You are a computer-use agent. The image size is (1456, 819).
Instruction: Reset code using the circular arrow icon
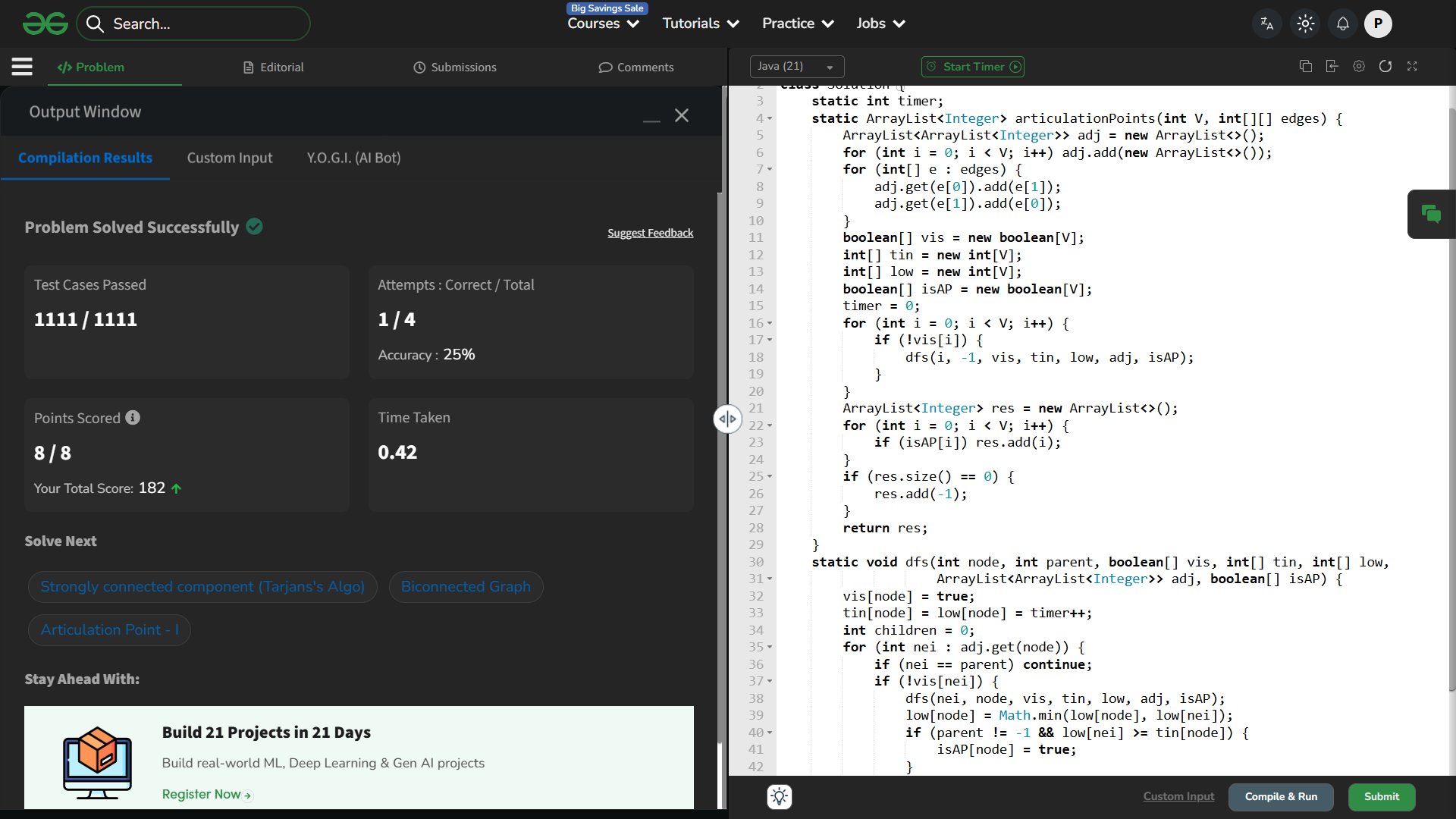(1385, 67)
